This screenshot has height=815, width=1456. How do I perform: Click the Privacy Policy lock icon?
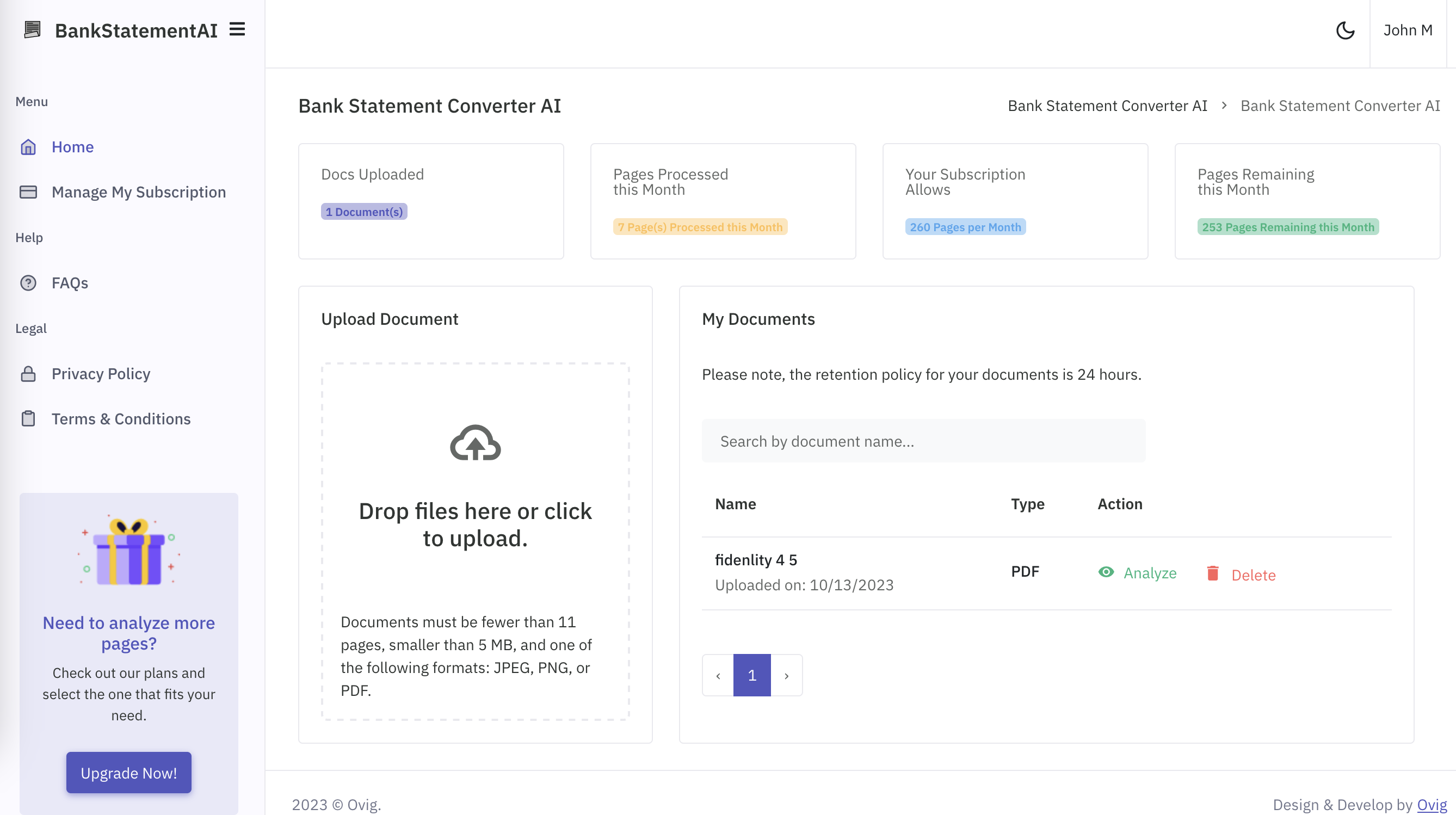[x=28, y=374]
